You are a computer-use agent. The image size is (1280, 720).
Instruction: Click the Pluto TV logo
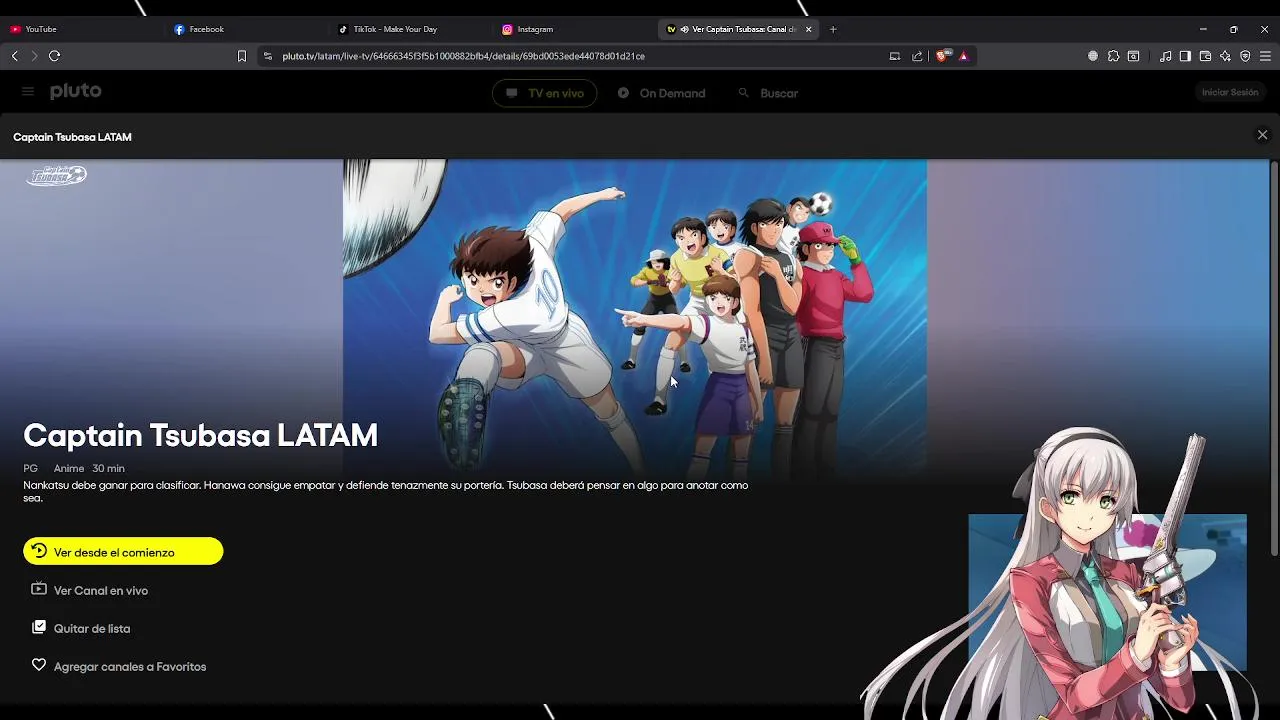click(x=76, y=91)
